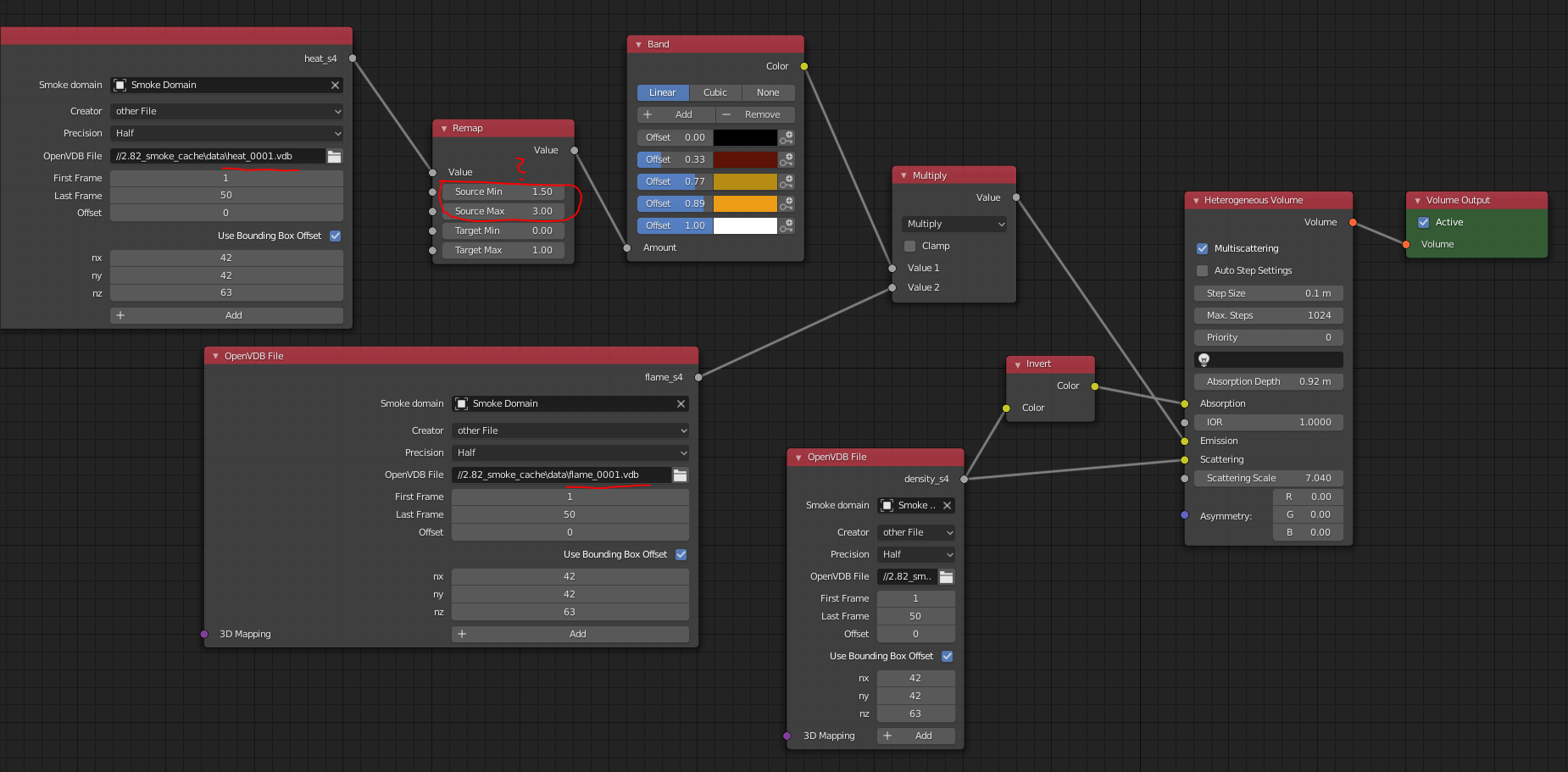
Task: Click folder icon beside flame_0001.vdb path
Action: click(x=680, y=475)
